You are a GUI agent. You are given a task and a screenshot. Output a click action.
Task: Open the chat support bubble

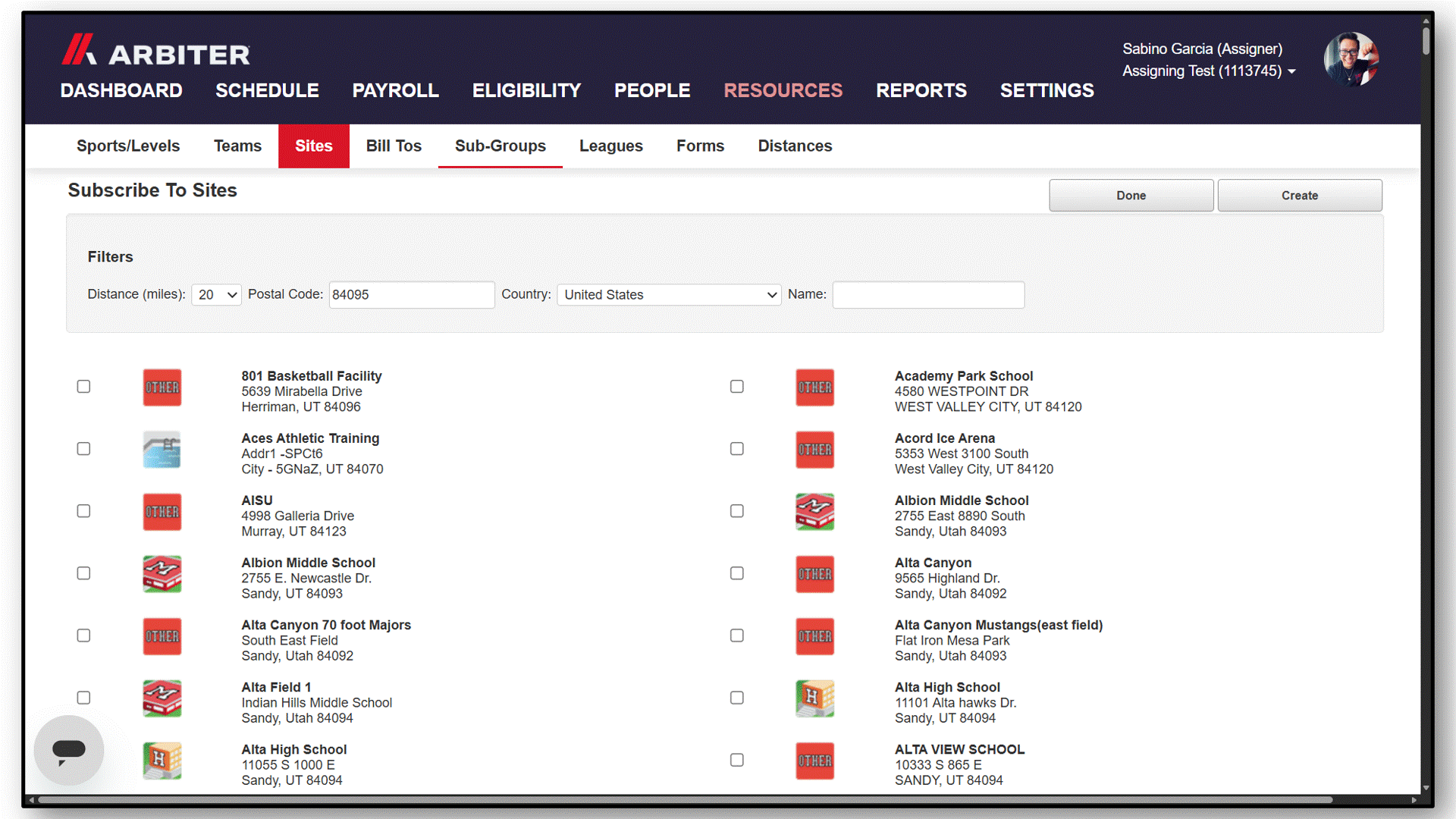pos(69,750)
